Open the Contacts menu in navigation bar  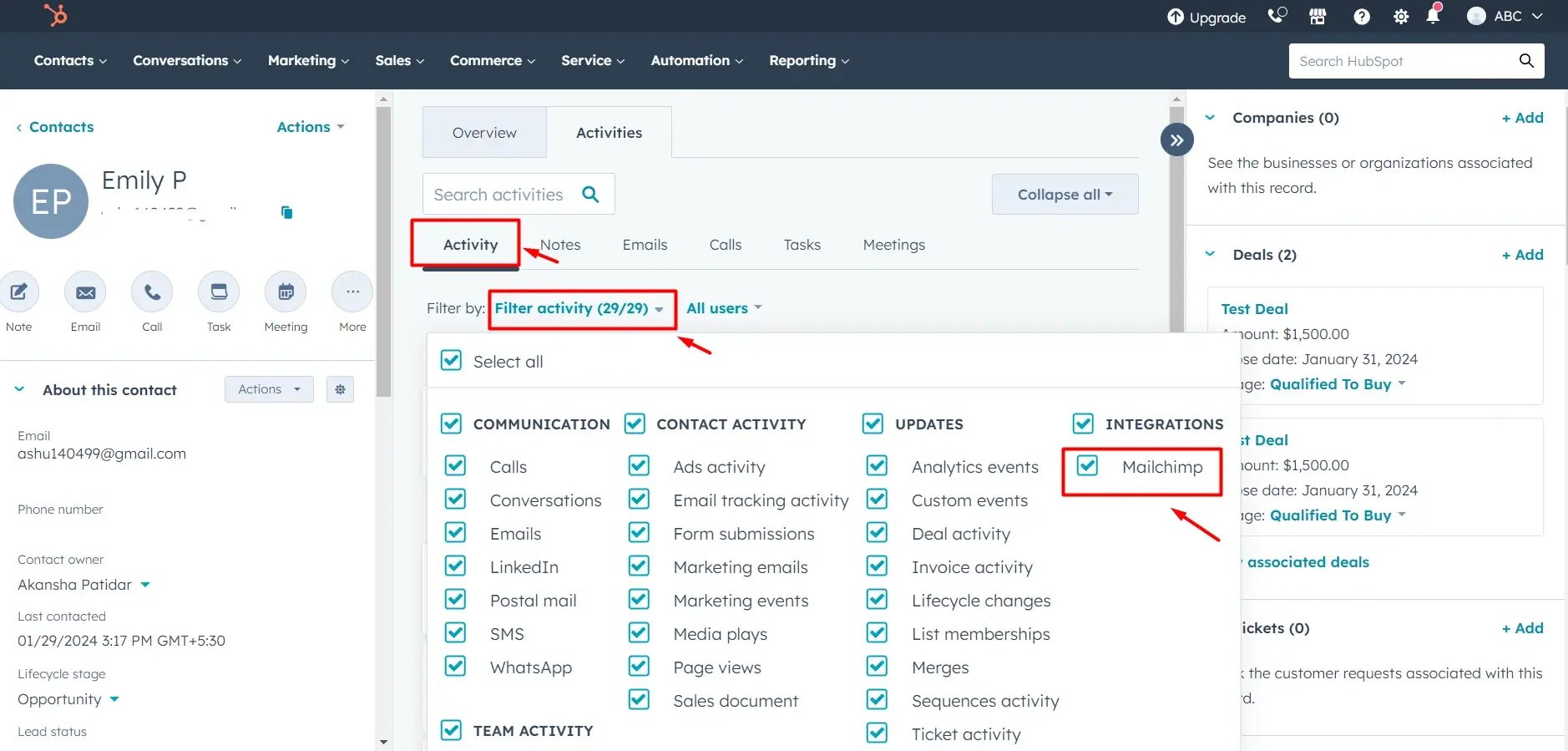70,60
